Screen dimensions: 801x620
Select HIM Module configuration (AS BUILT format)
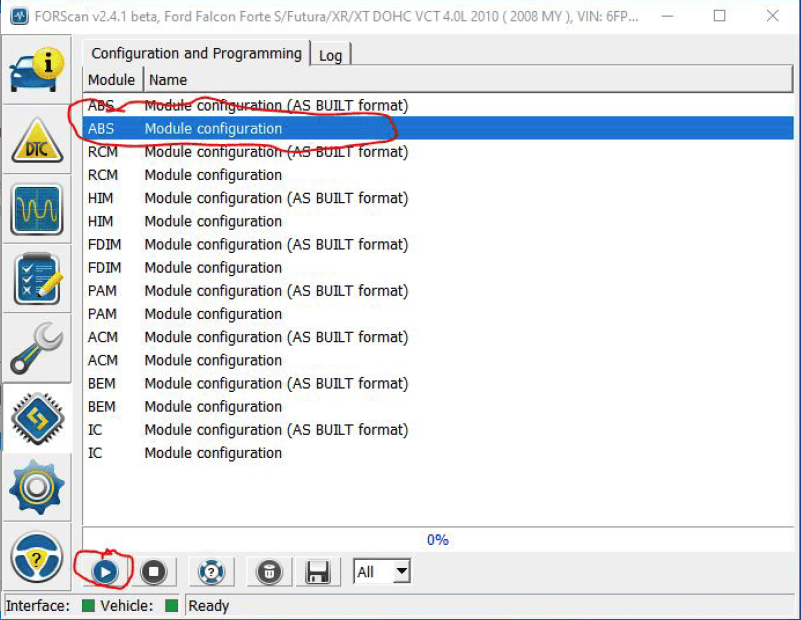pyautogui.click(x=438, y=198)
